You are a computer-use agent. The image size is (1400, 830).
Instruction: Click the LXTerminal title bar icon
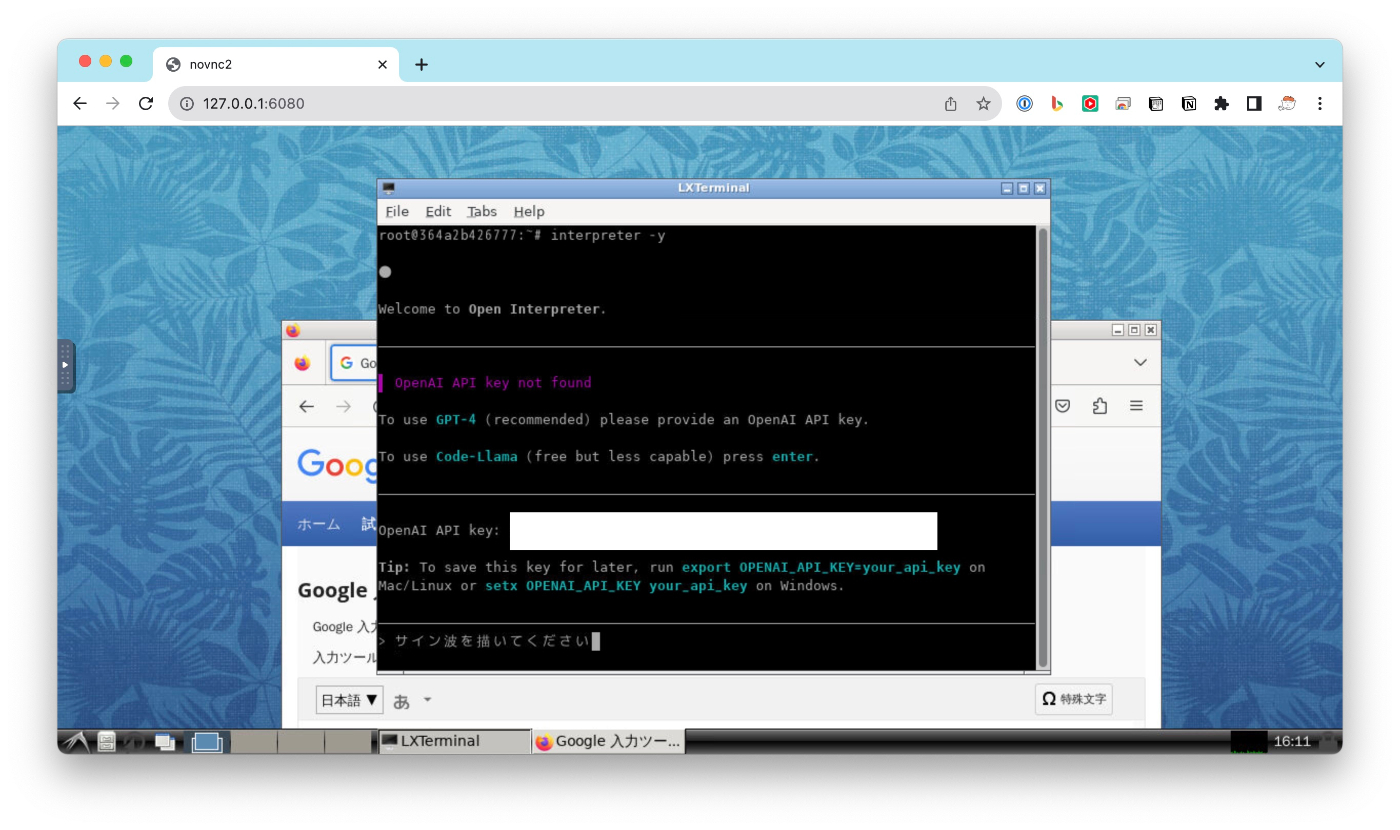[x=389, y=188]
